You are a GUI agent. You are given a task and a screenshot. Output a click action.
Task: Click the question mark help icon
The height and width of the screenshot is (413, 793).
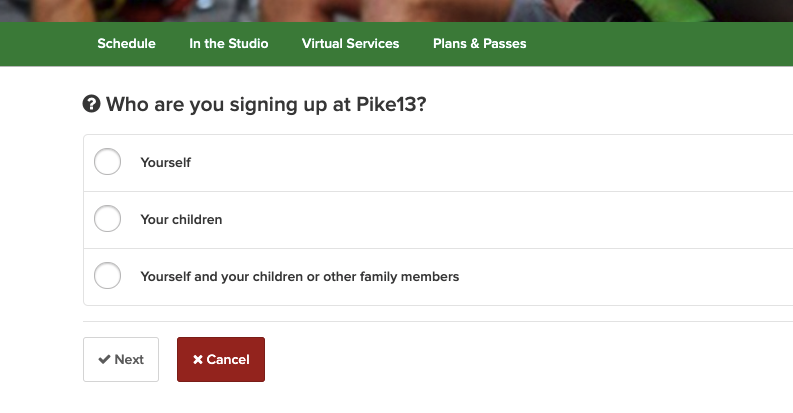click(91, 104)
